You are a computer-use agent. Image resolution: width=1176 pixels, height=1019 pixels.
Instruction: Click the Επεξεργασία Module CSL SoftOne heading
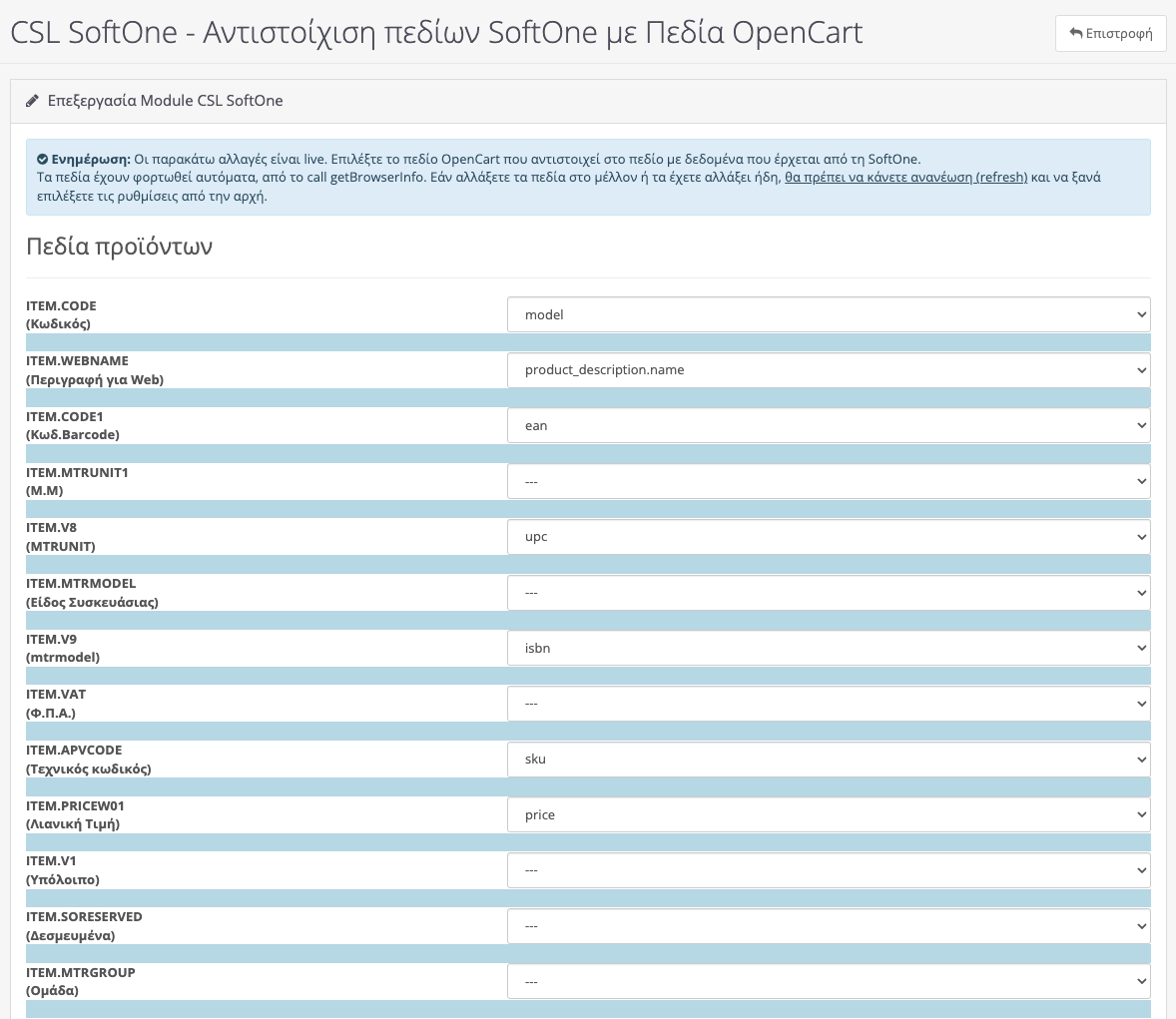165,101
